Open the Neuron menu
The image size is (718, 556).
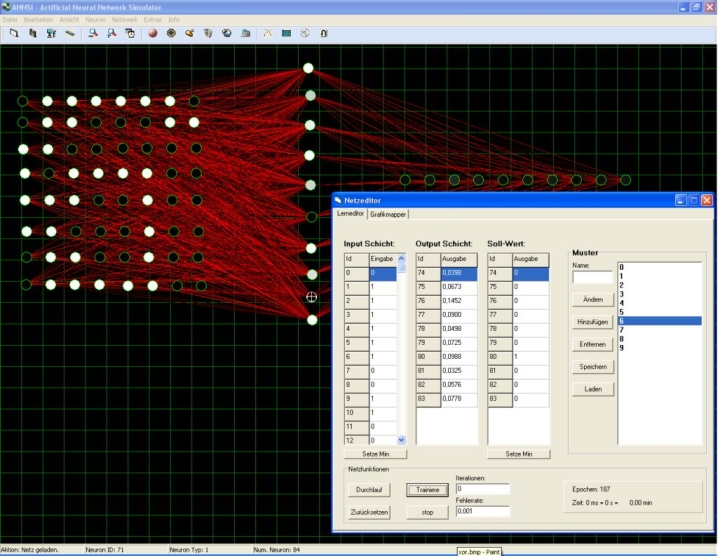96,19
